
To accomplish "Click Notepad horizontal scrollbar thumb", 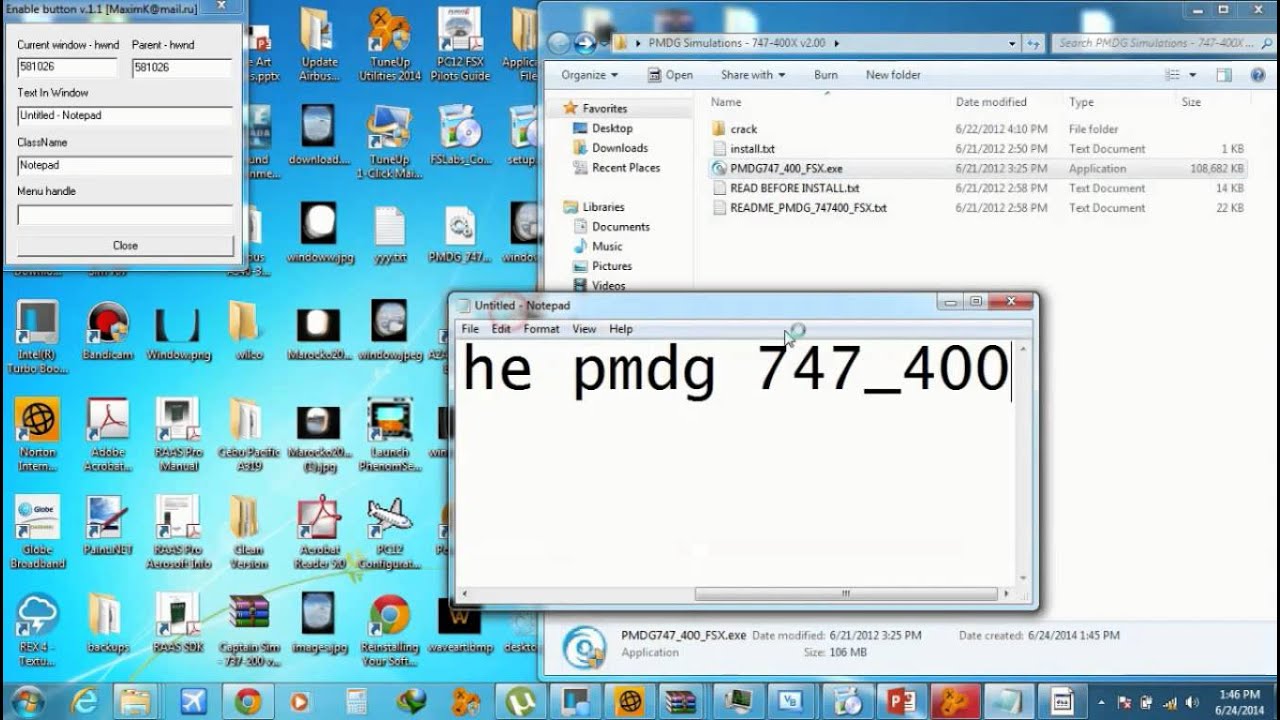I will click(x=845, y=593).
